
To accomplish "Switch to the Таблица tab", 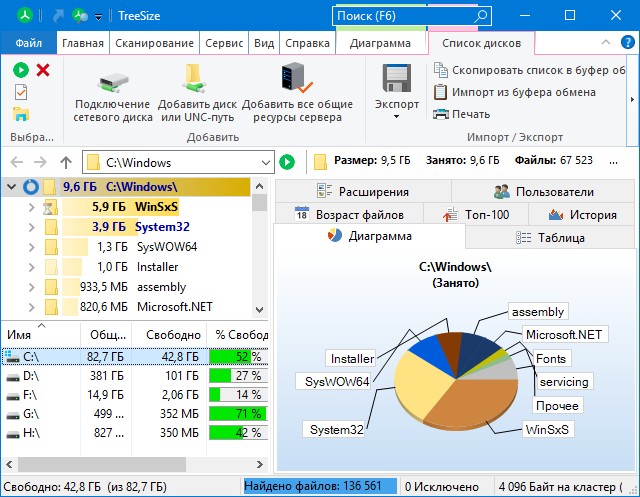I will [550, 237].
